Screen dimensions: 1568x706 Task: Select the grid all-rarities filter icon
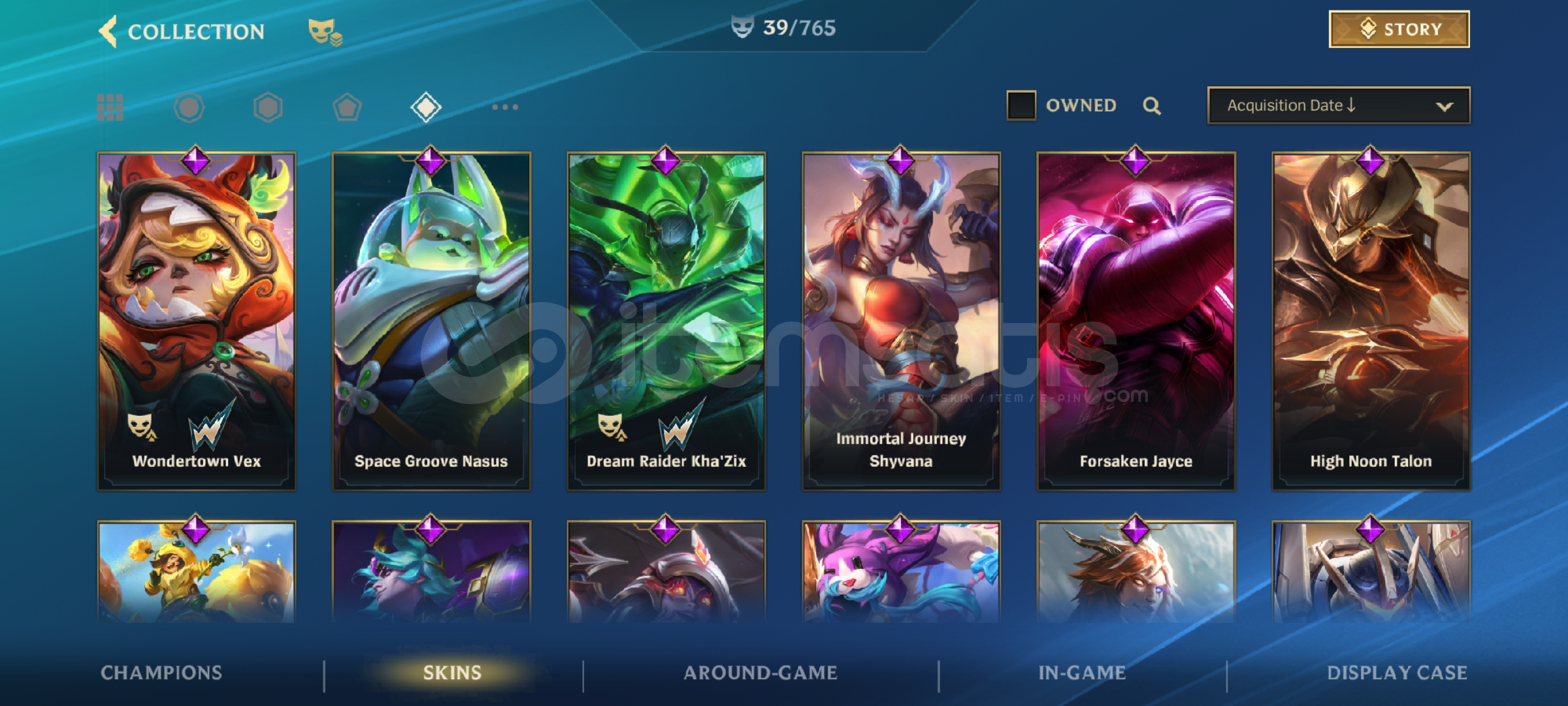[110, 107]
